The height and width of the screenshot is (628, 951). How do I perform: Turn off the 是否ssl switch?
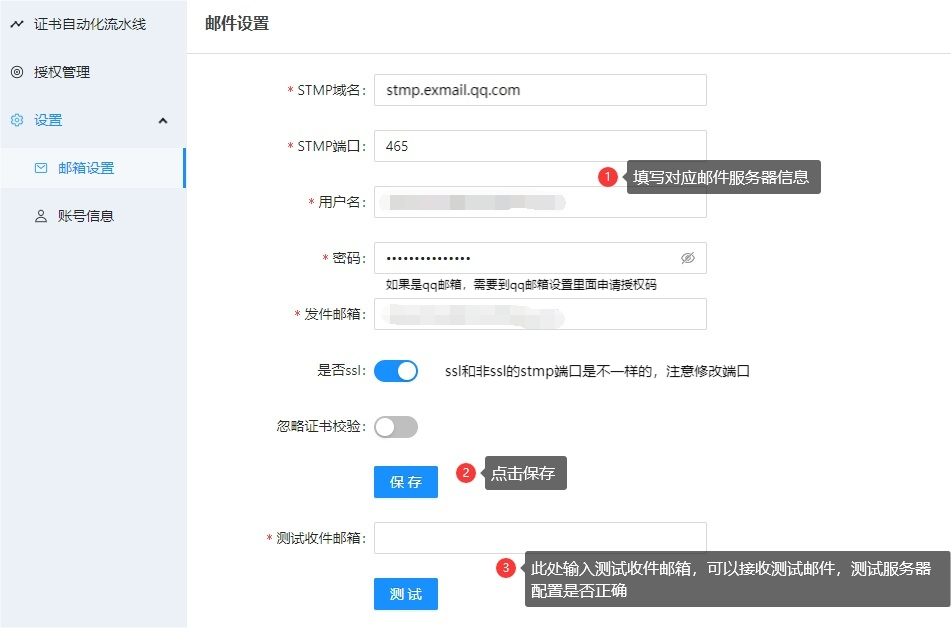396,371
